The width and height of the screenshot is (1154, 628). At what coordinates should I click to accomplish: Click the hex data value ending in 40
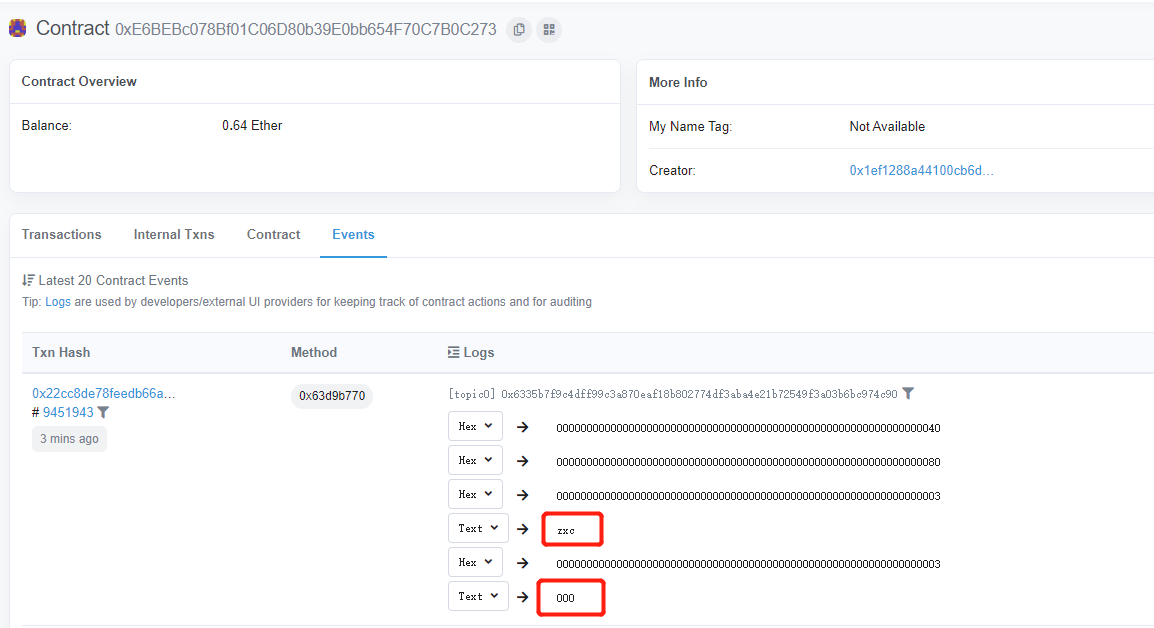point(748,428)
